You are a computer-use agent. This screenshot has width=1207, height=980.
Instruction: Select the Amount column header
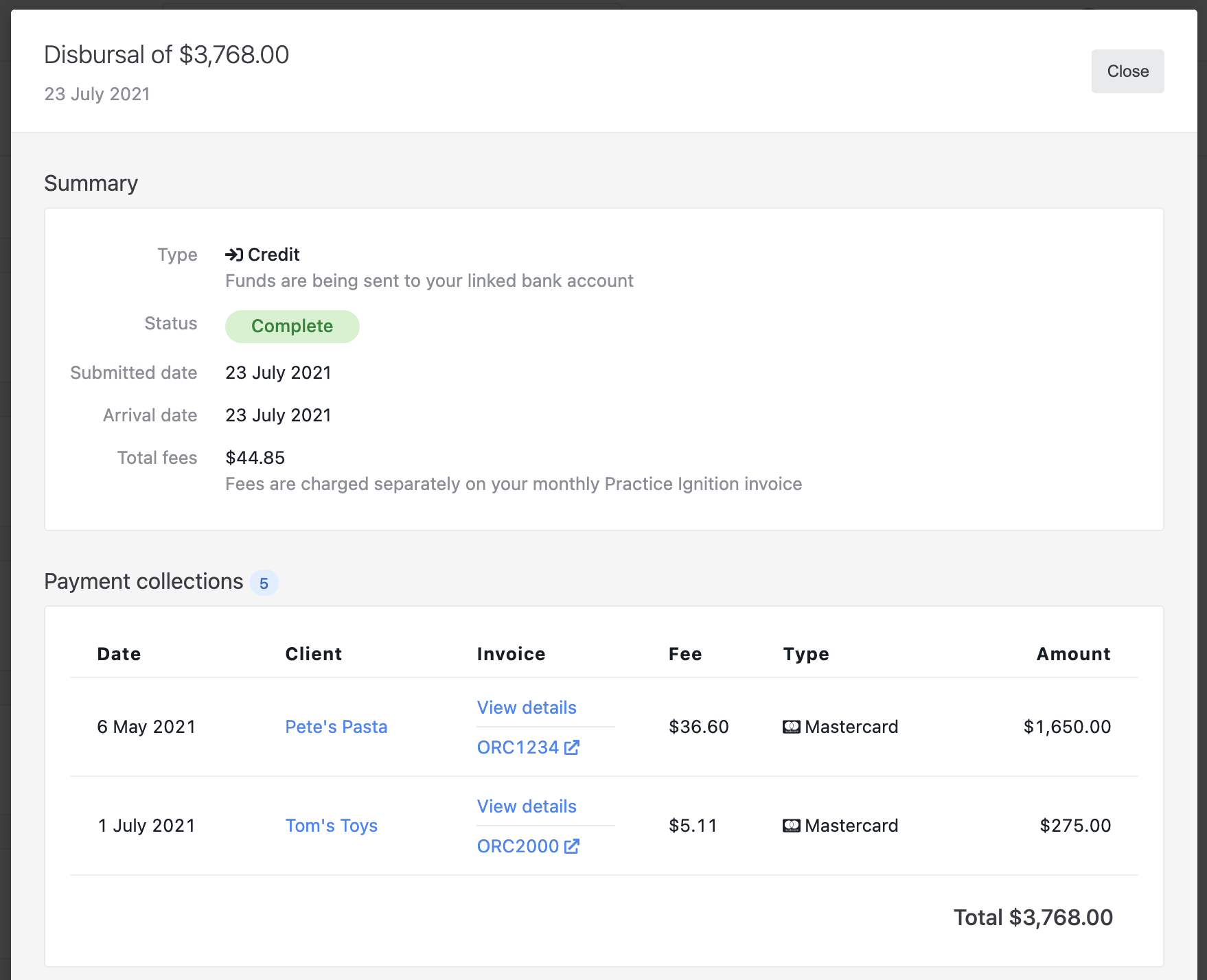(1073, 654)
